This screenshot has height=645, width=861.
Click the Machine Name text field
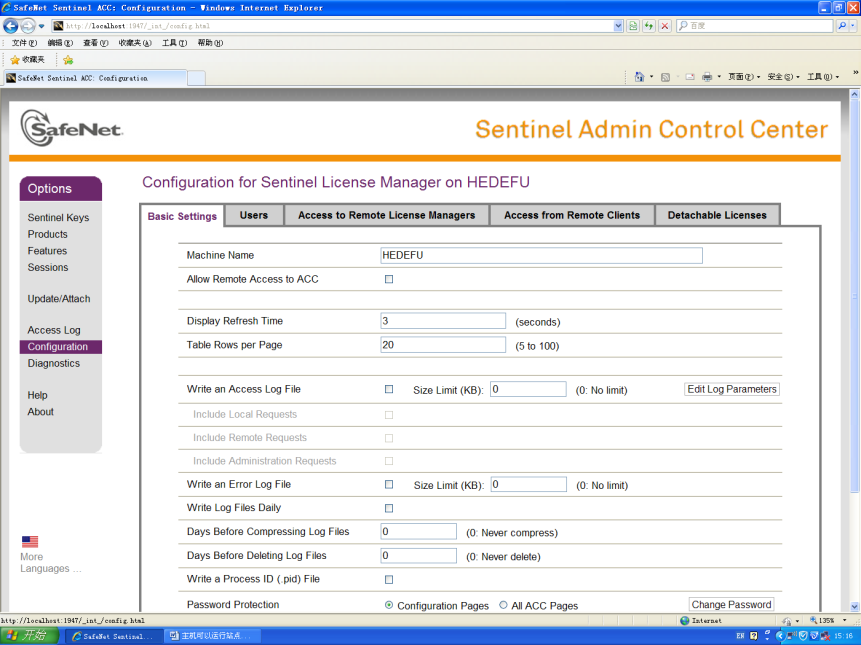click(x=541, y=255)
